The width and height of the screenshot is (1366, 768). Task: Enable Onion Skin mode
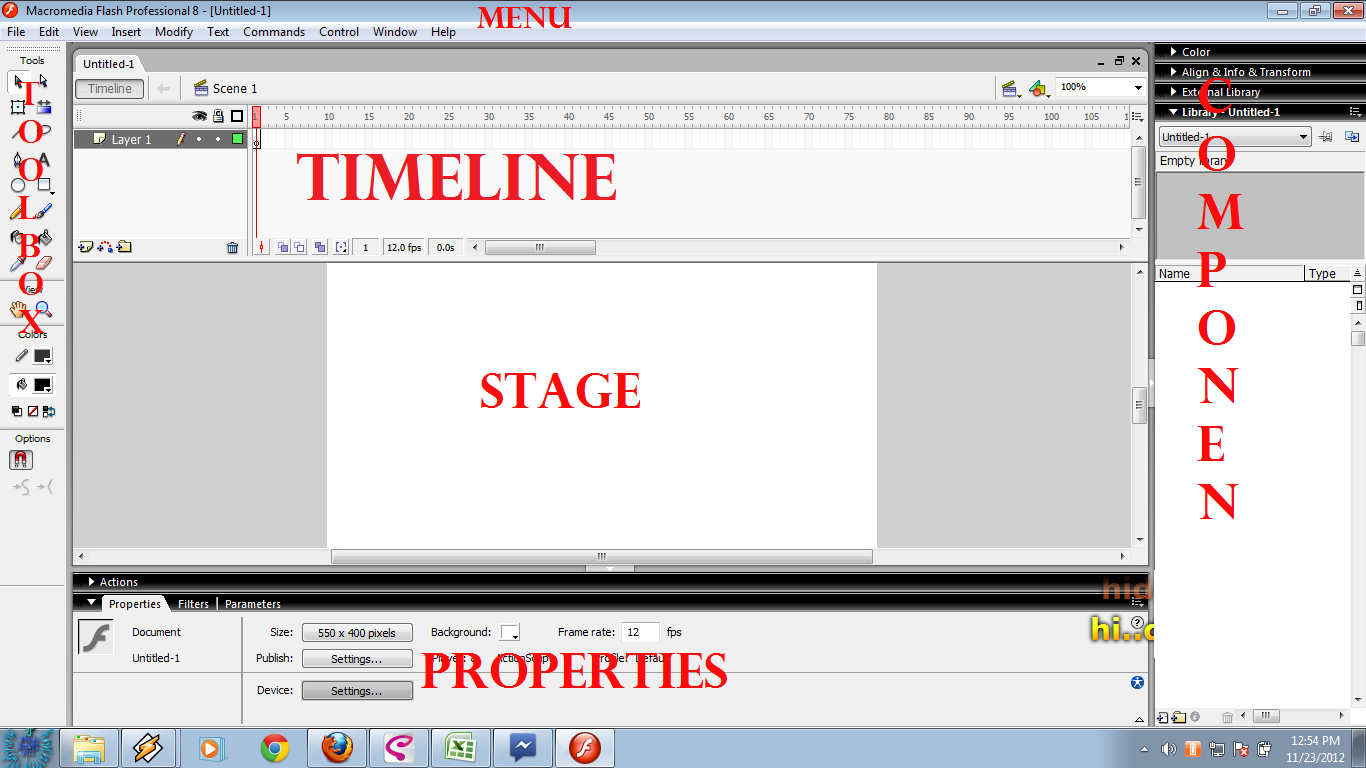click(283, 247)
